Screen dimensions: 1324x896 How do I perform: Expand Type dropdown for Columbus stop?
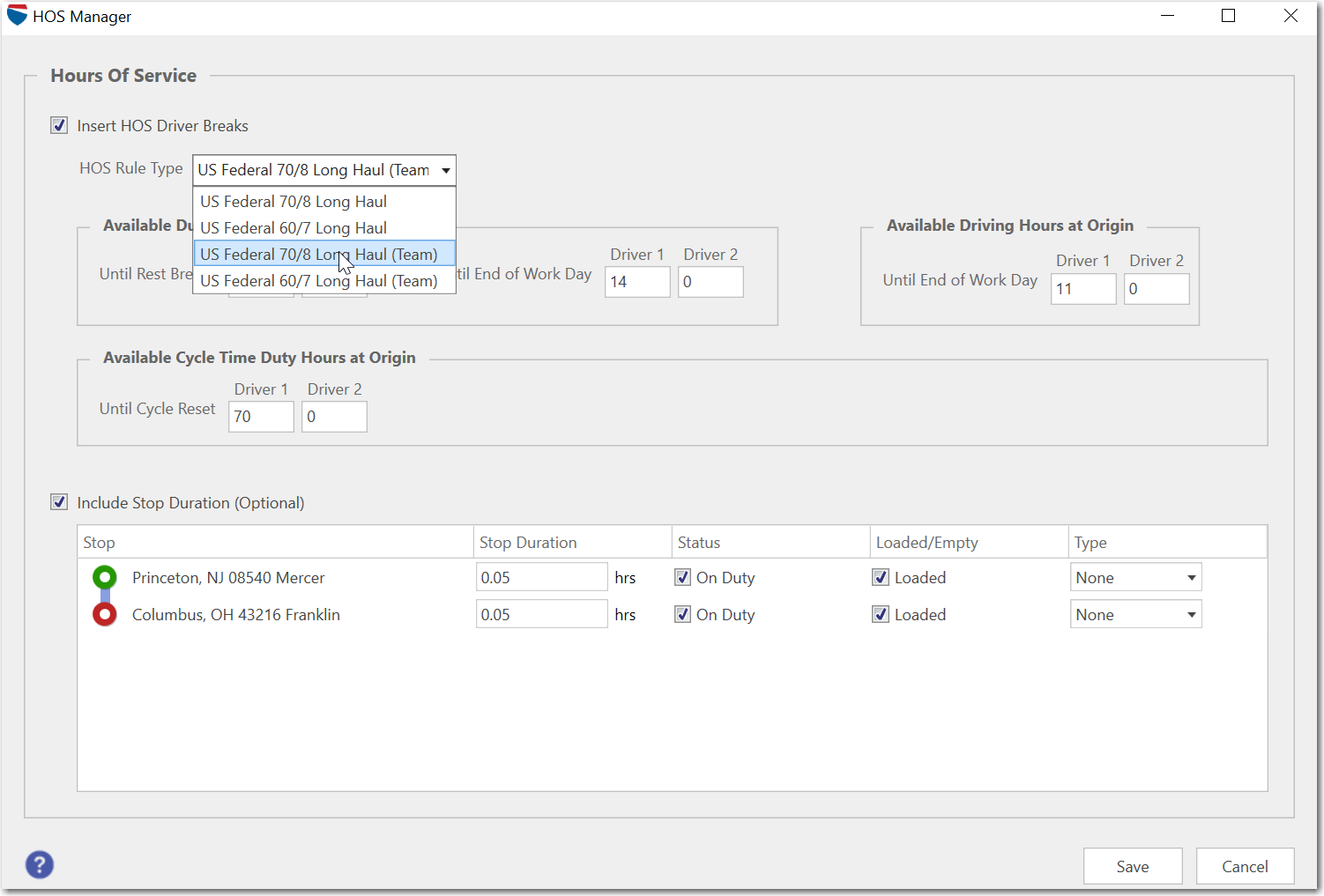pos(1191,615)
